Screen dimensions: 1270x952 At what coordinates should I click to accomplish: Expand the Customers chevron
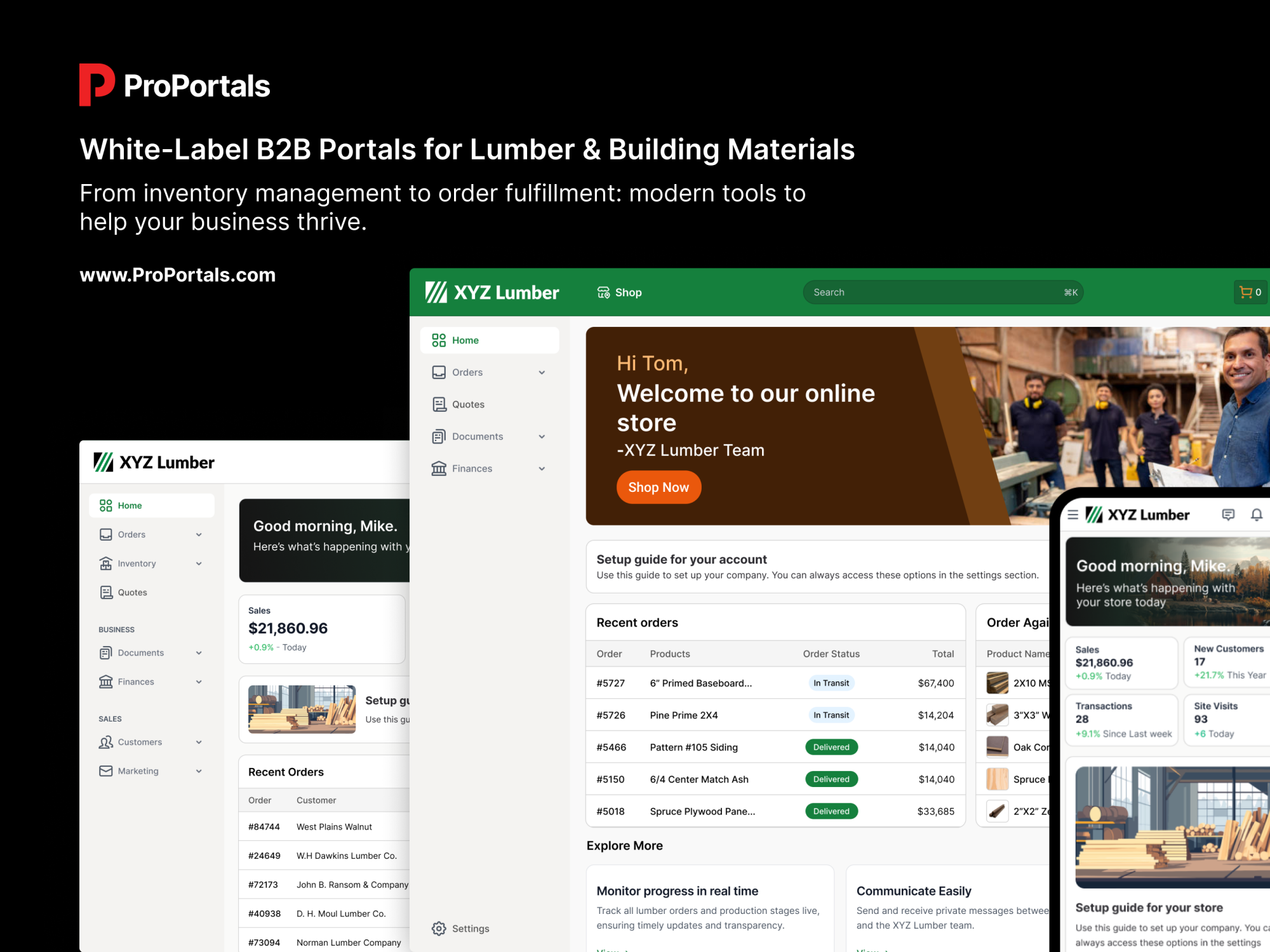click(x=199, y=742)
